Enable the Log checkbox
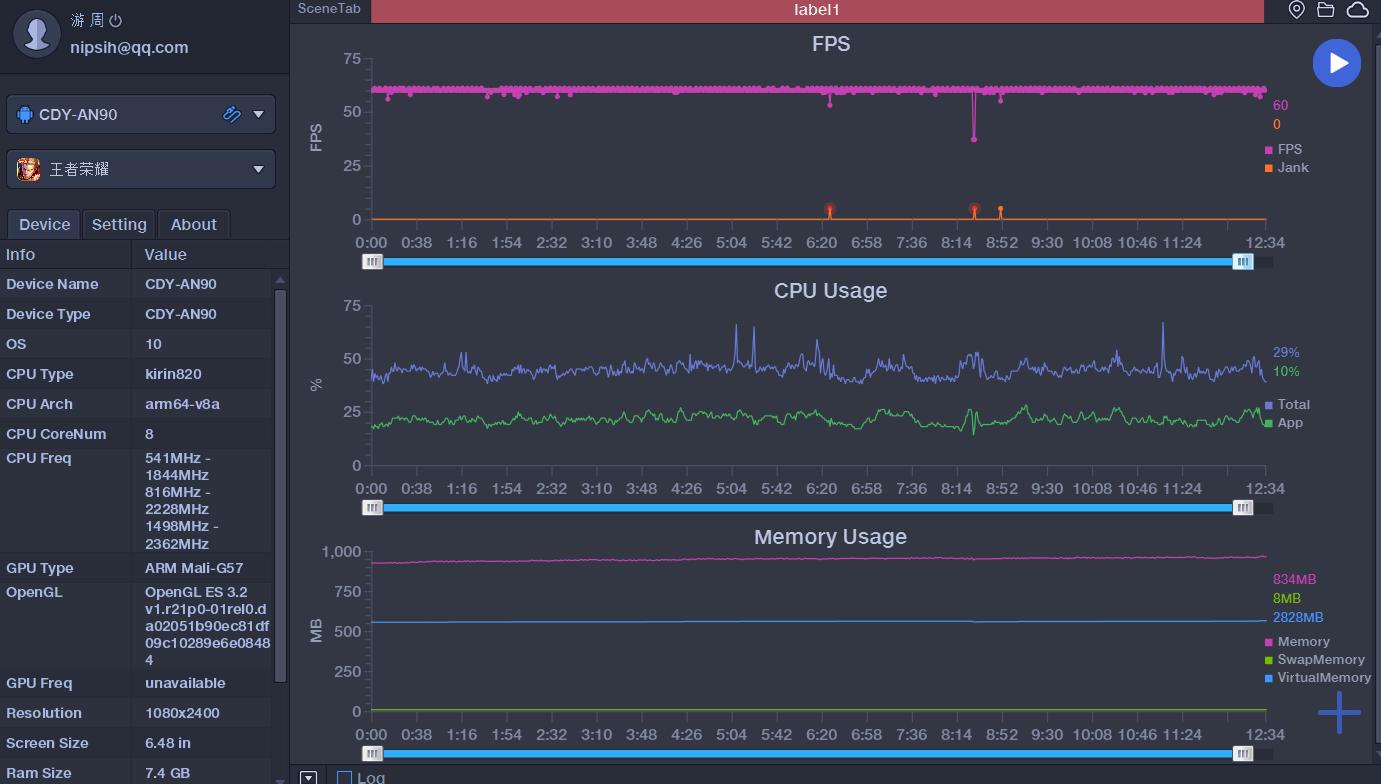 [344, 777]
